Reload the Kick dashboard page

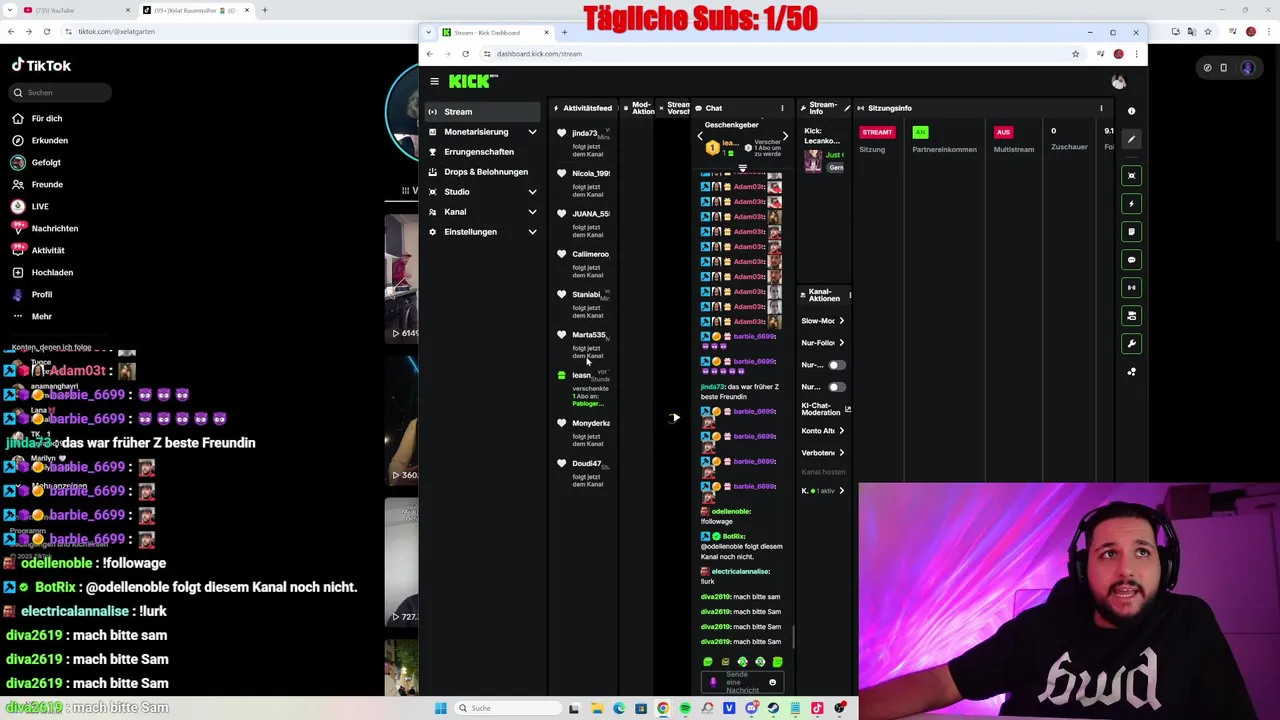465,54
